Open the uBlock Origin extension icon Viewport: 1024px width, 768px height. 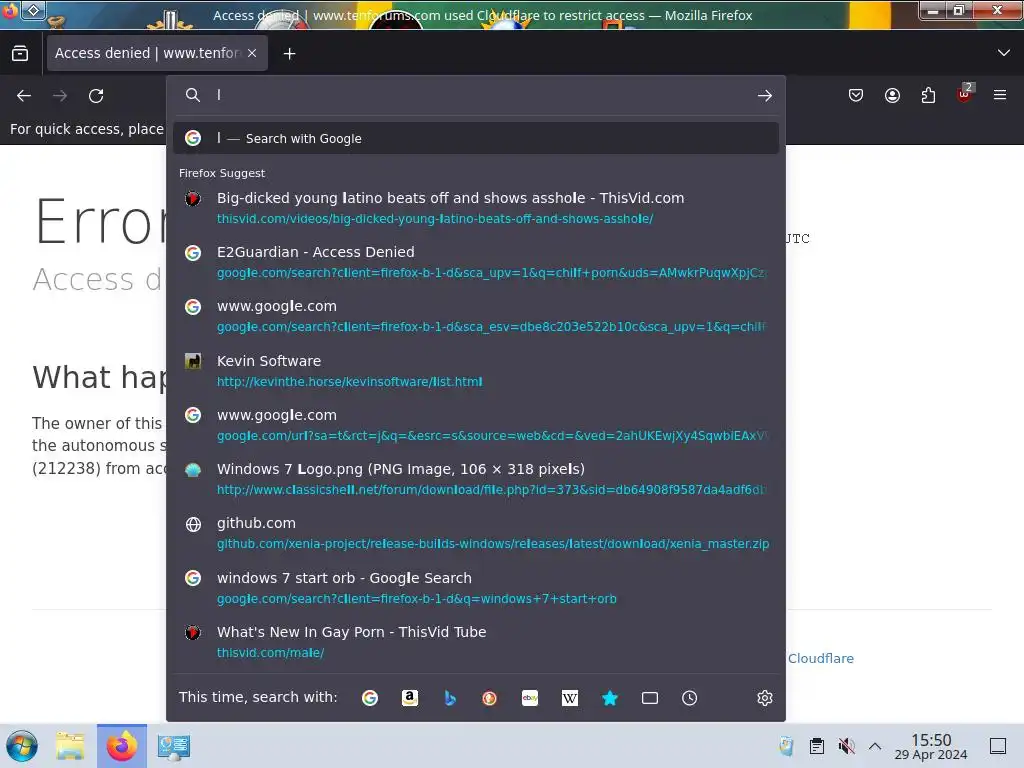point(965,94)
